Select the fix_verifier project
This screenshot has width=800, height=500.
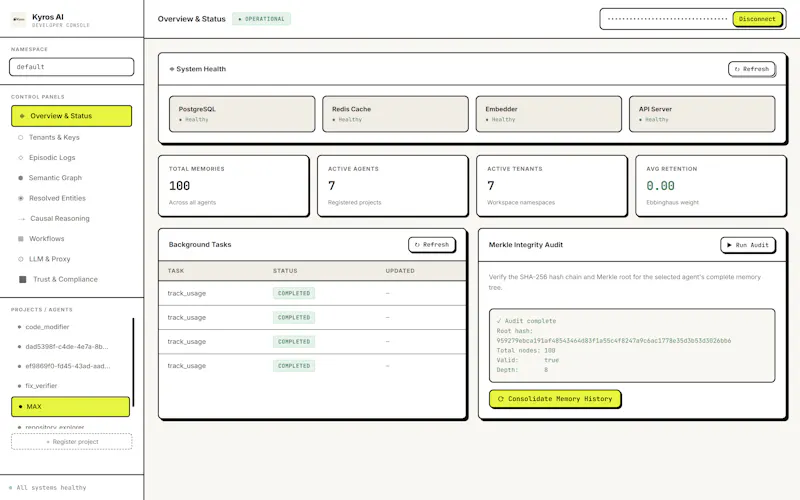pos(70,386)
